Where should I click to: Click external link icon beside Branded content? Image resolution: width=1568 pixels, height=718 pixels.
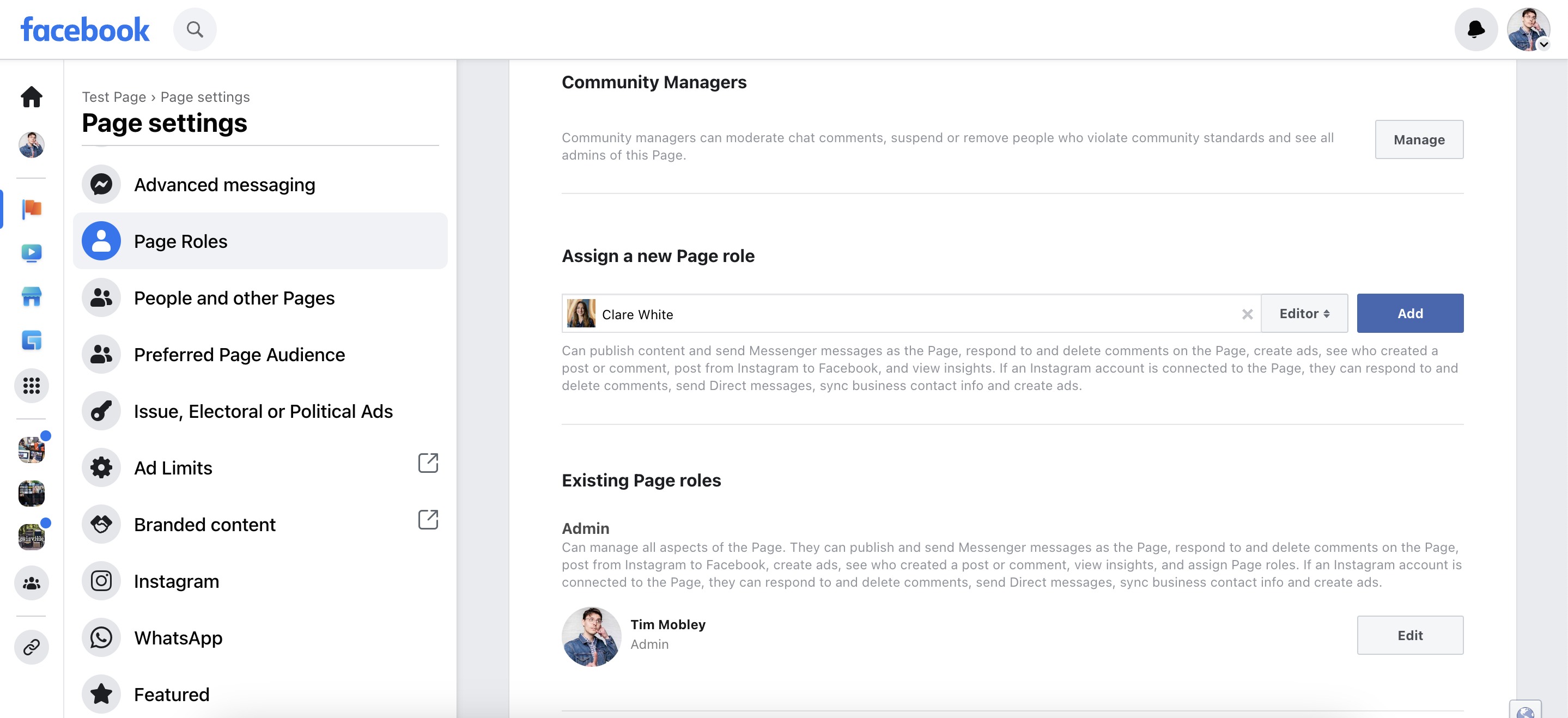pyautogui.click(x=428, y=520)
